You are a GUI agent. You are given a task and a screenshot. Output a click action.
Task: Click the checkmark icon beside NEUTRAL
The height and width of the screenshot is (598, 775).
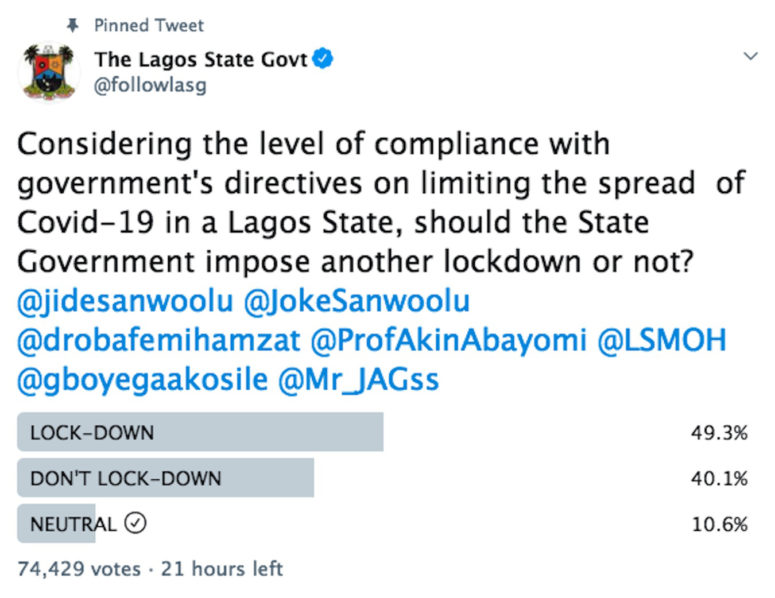pos(136,523)
